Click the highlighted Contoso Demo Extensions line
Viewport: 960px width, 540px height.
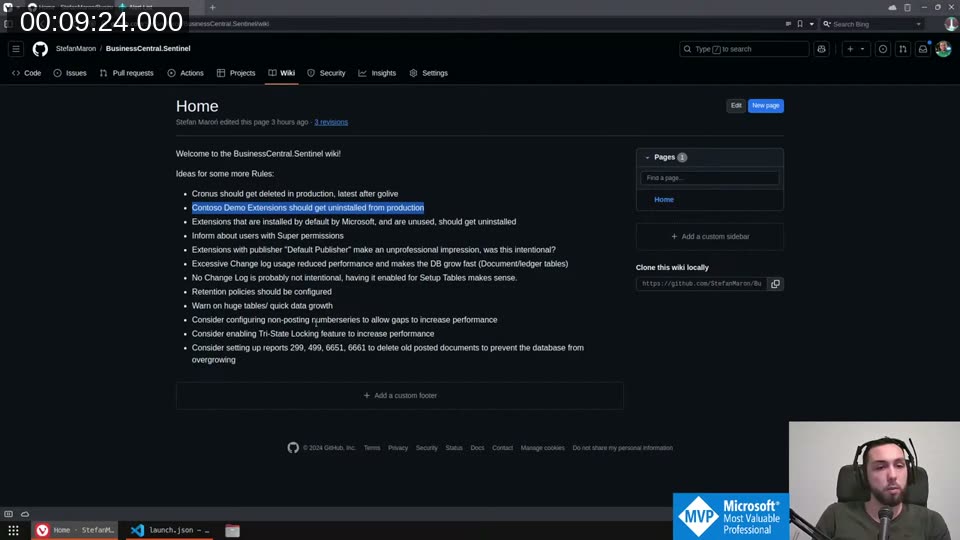coord(308,208)
